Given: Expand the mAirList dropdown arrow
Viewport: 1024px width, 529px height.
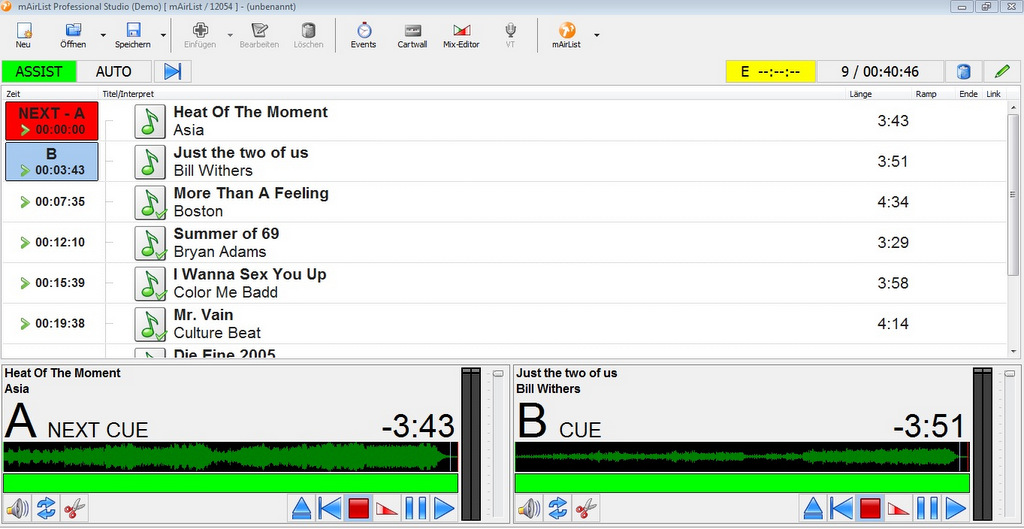Looking at the screenshot, I should tap(596, 35).
